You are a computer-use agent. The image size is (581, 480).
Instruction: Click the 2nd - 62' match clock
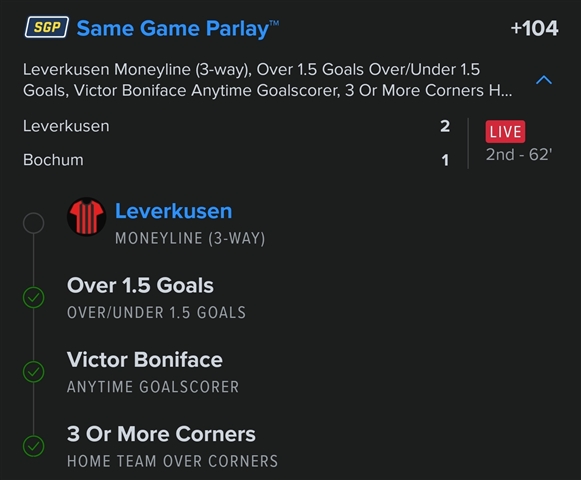[519, 155]
